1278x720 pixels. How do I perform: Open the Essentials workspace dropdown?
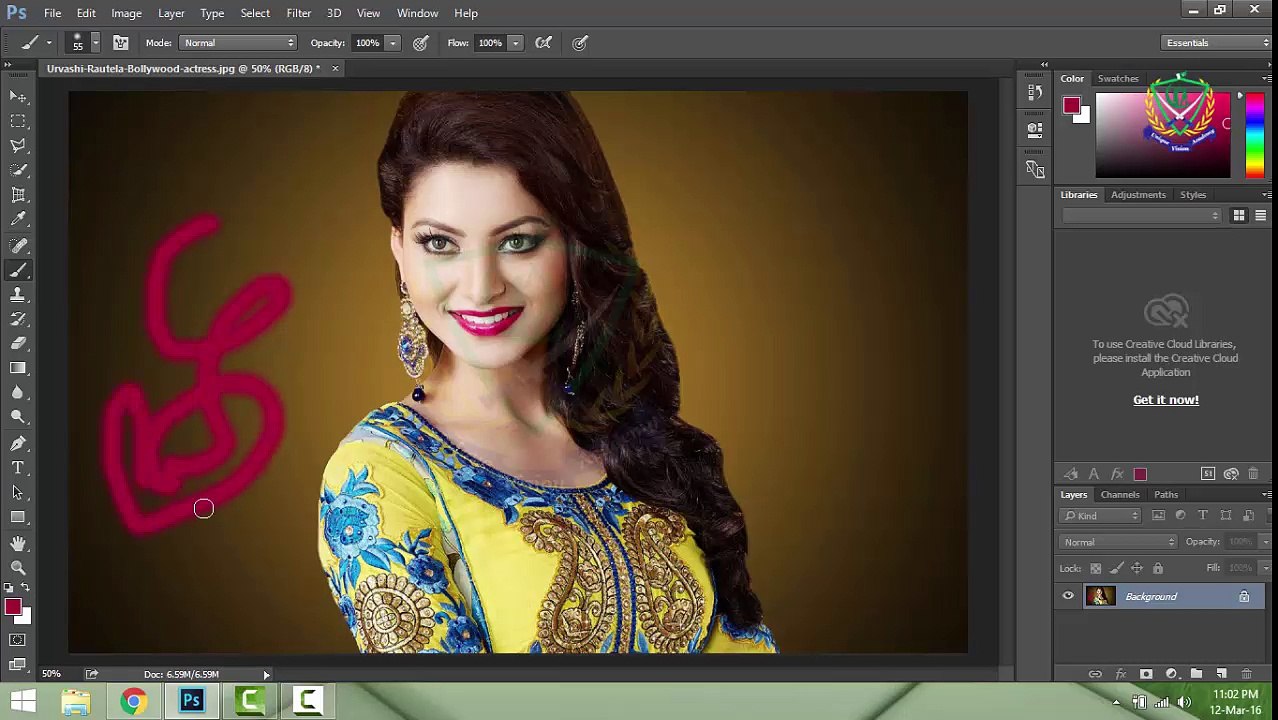[x=1217, y=43]
